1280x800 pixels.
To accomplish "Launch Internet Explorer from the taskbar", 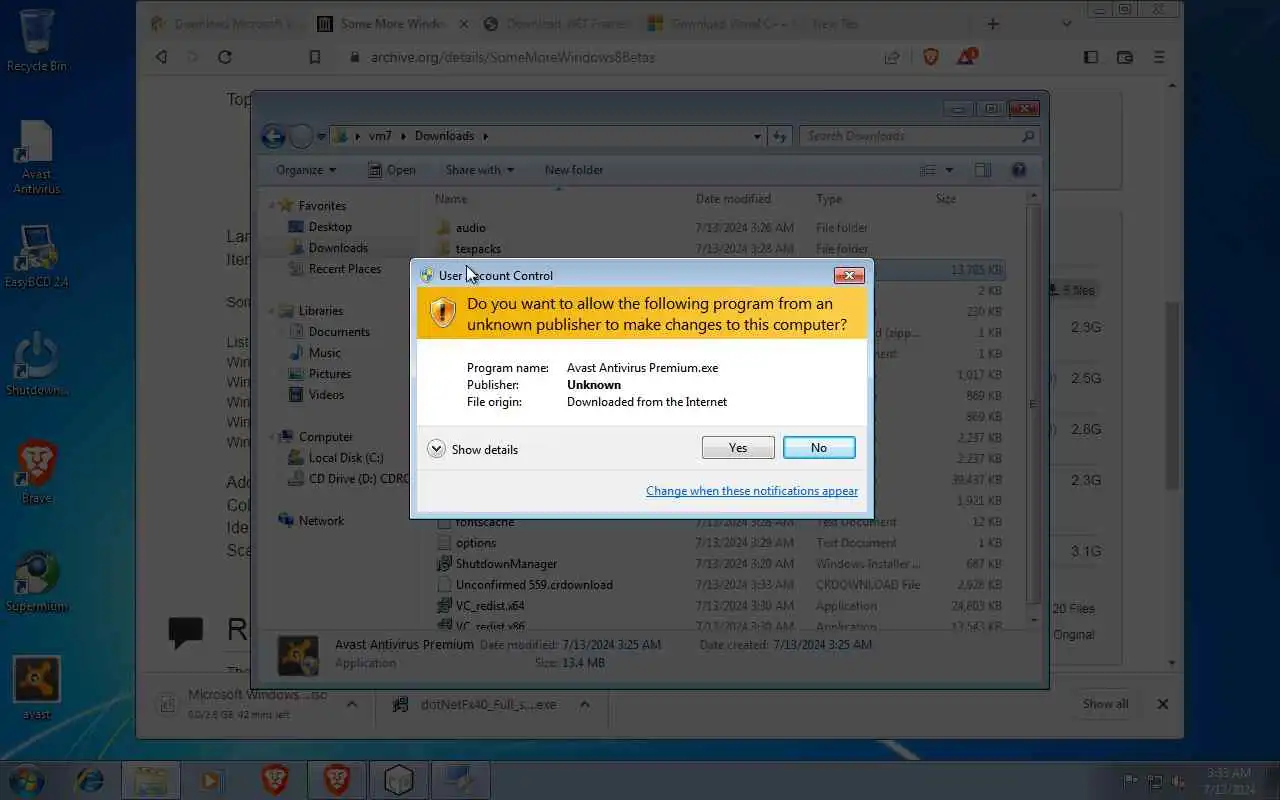I will (90, 779).
